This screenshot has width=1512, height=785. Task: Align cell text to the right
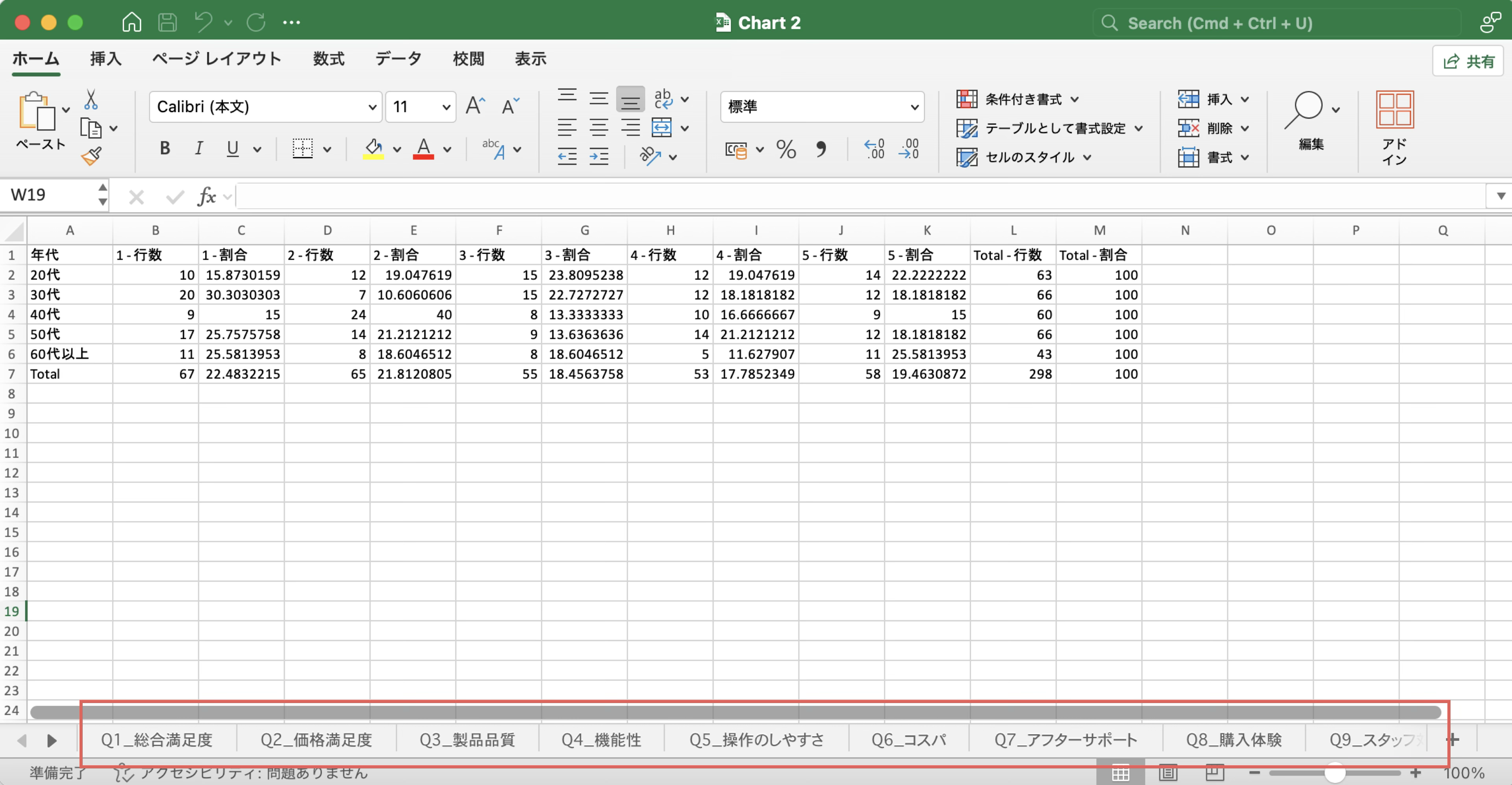click(630, 127)
